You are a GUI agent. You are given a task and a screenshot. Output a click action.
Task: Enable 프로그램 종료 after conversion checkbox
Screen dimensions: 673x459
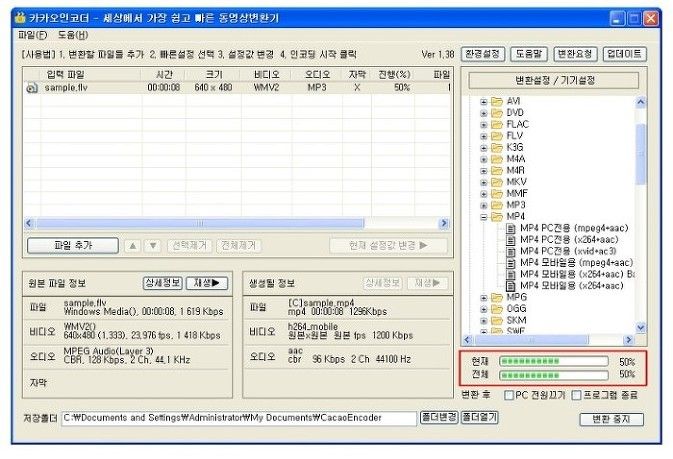coord(576,395)
